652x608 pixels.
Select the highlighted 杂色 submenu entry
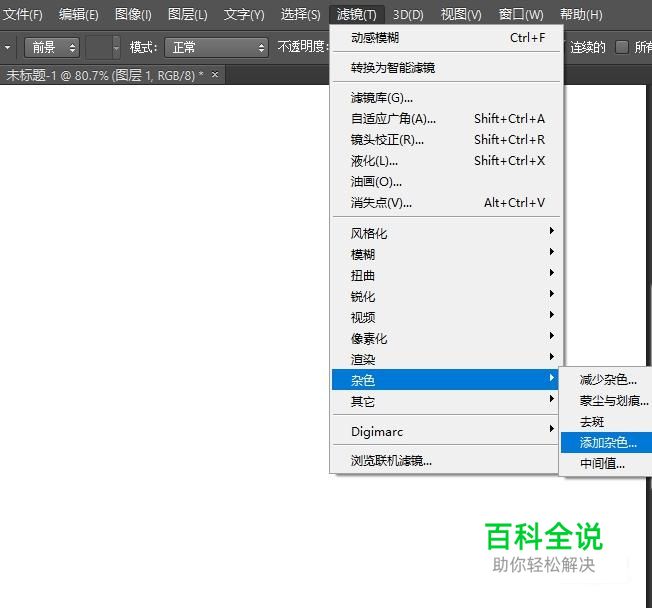445,380
